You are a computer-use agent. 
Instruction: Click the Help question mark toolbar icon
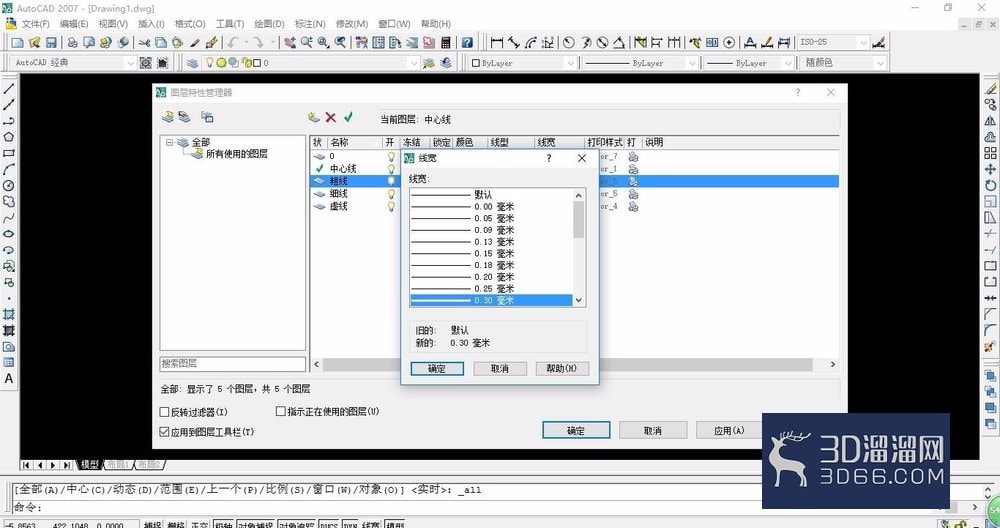pyautogui.click(x=467, y=43)
